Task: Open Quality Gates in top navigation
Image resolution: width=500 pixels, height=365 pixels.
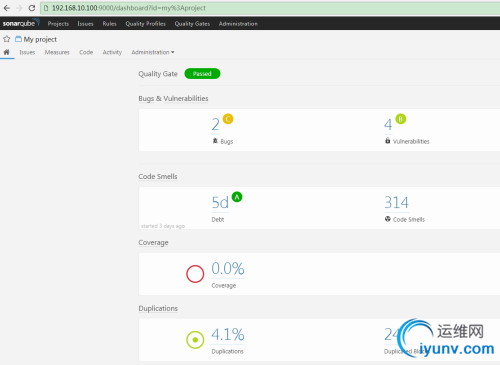Action: pos(192,24)
